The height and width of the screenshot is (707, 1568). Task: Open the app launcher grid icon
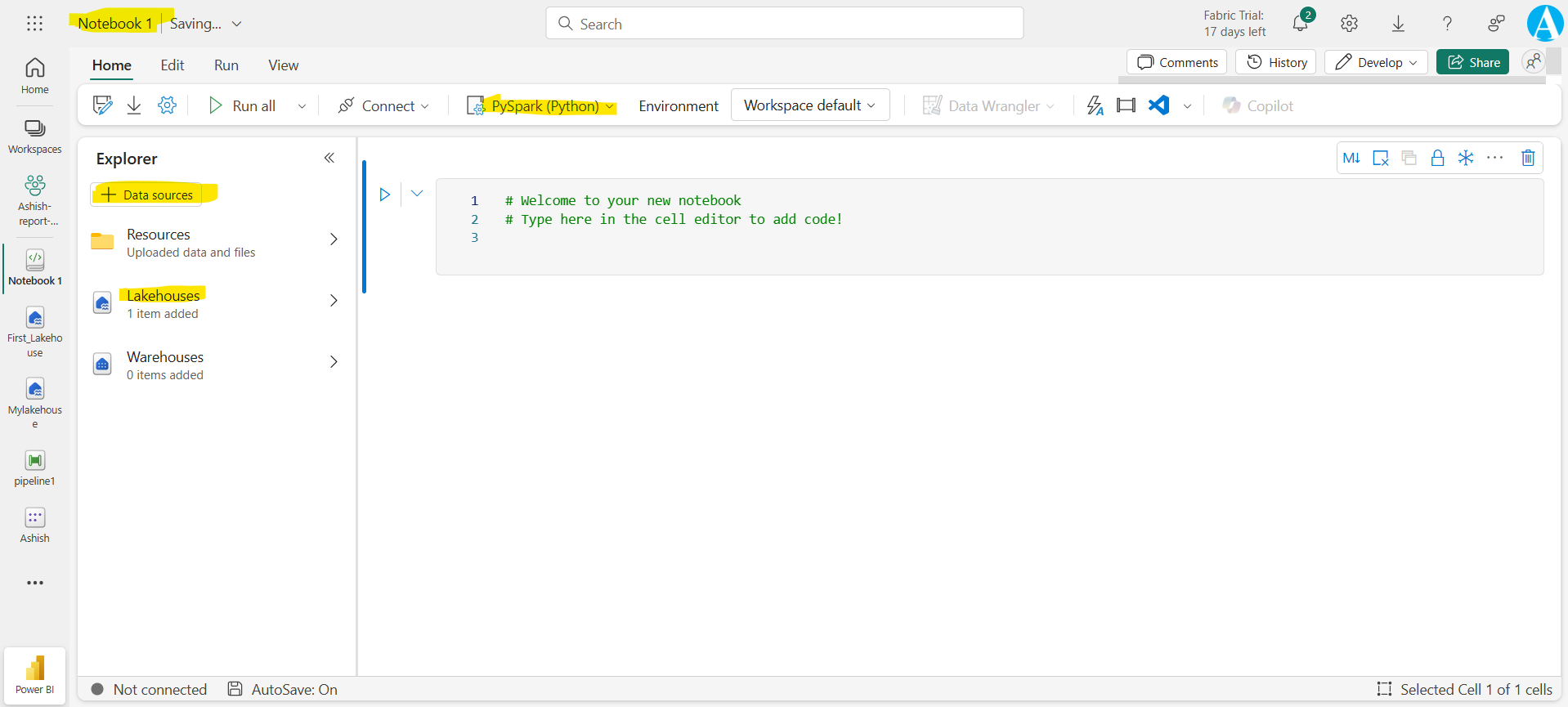tap(34, 24)
